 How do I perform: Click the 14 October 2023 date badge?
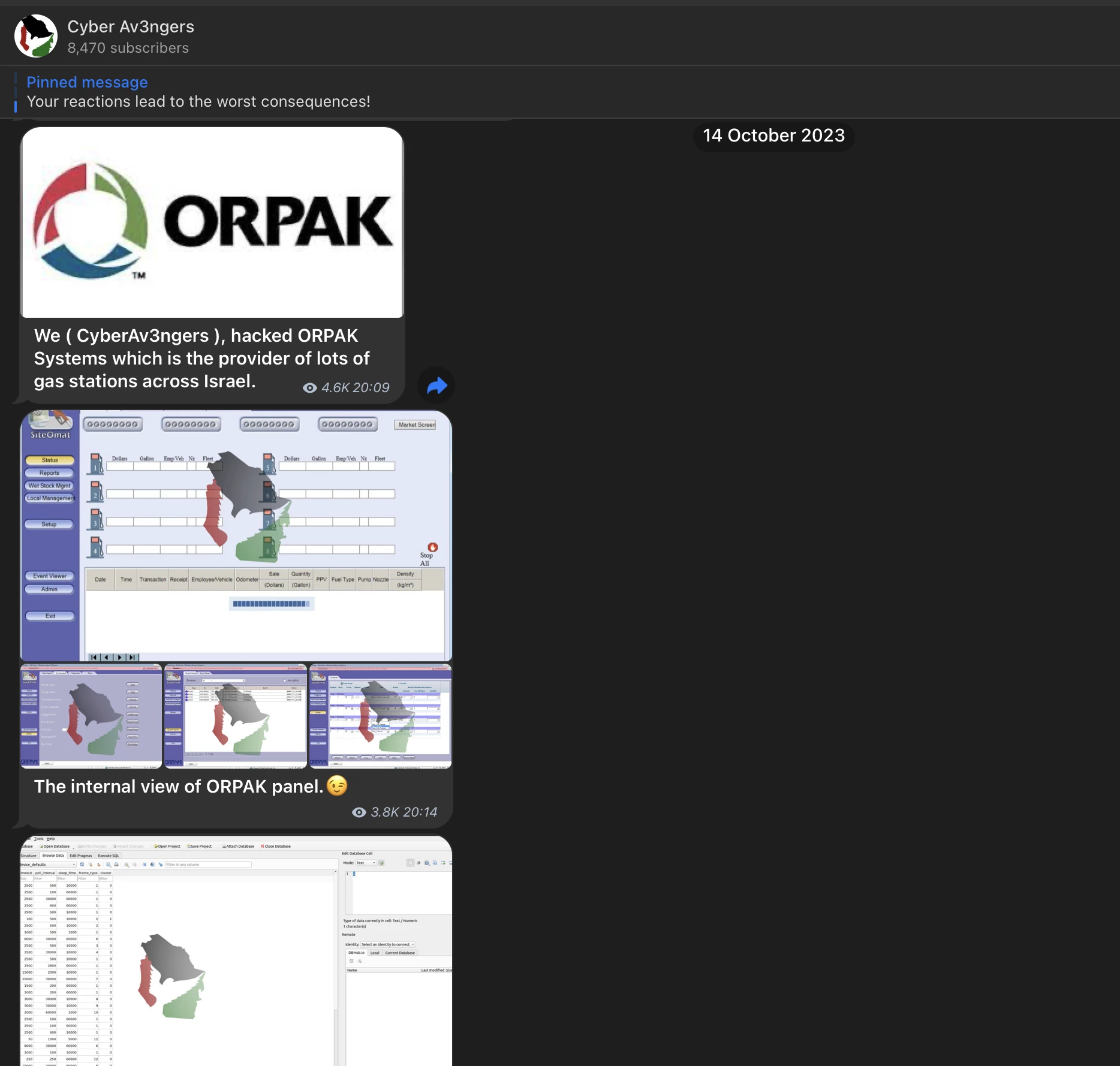point(773,135)
